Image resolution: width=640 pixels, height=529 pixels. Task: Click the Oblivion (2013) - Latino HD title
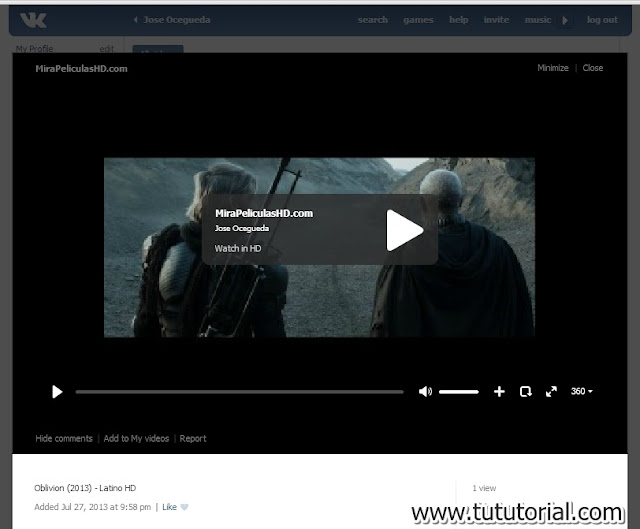(85, 488)
